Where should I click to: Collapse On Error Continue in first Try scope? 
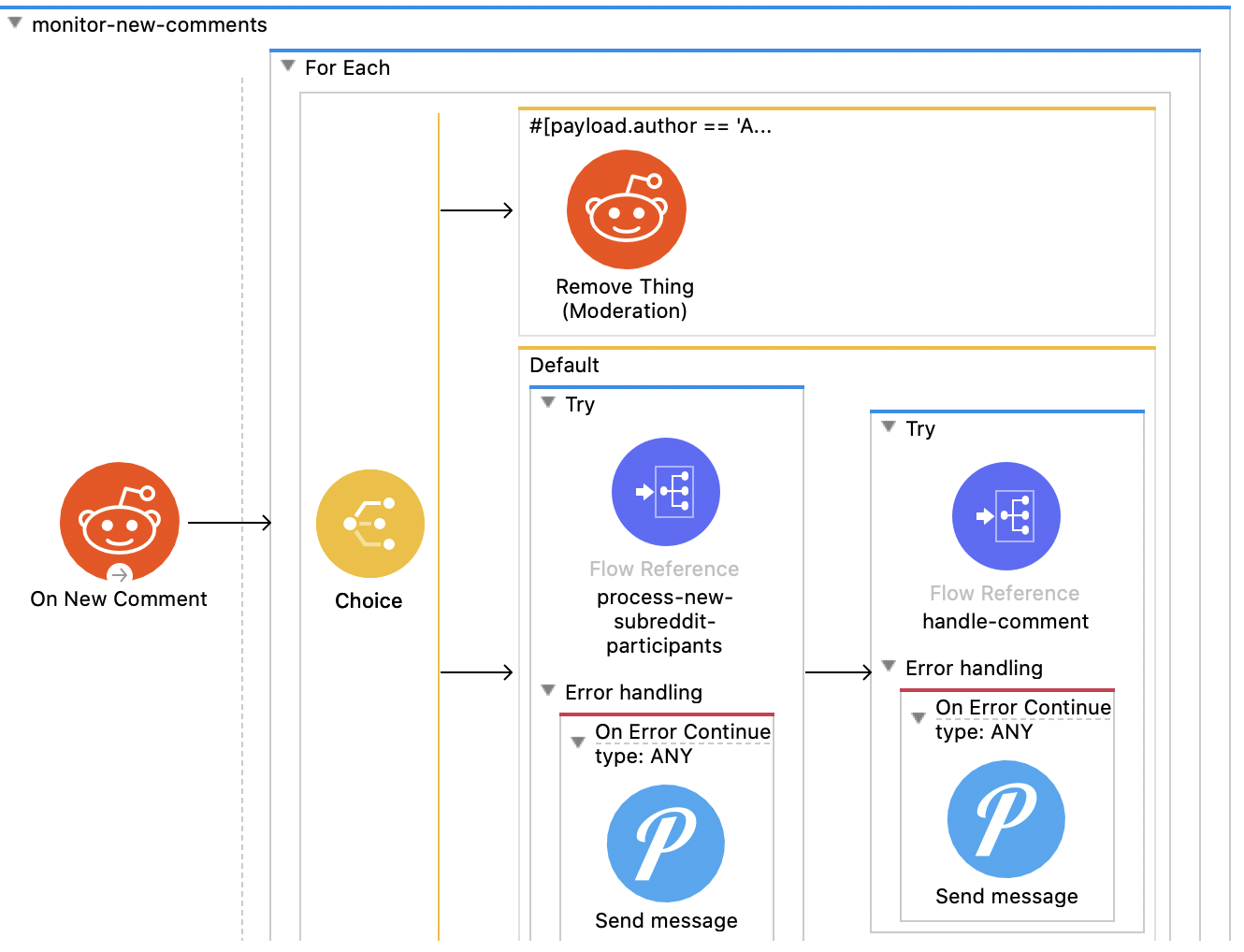(578, 743)
